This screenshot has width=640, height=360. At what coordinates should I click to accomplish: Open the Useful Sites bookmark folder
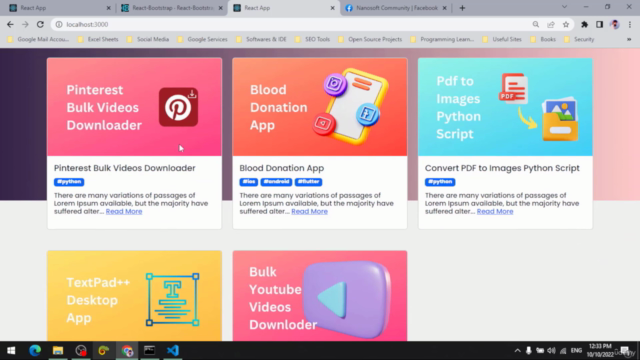pyautogui.click(x=502, y=39)
